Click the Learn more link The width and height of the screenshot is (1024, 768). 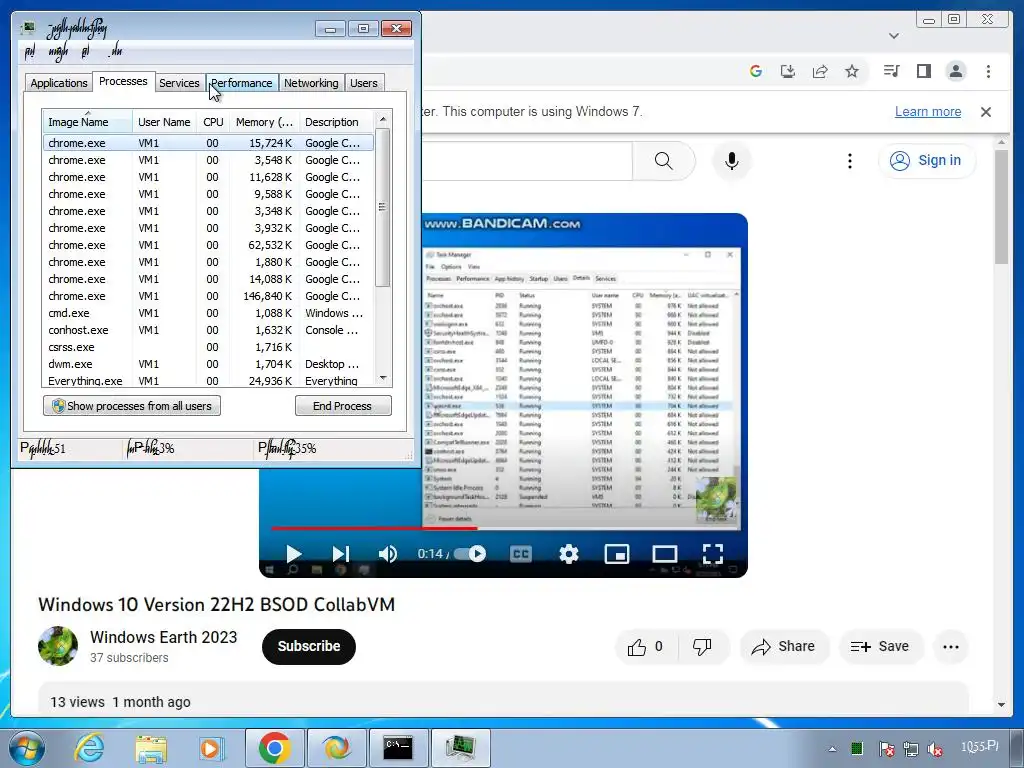pyautogui.click(x=927, y=112)
